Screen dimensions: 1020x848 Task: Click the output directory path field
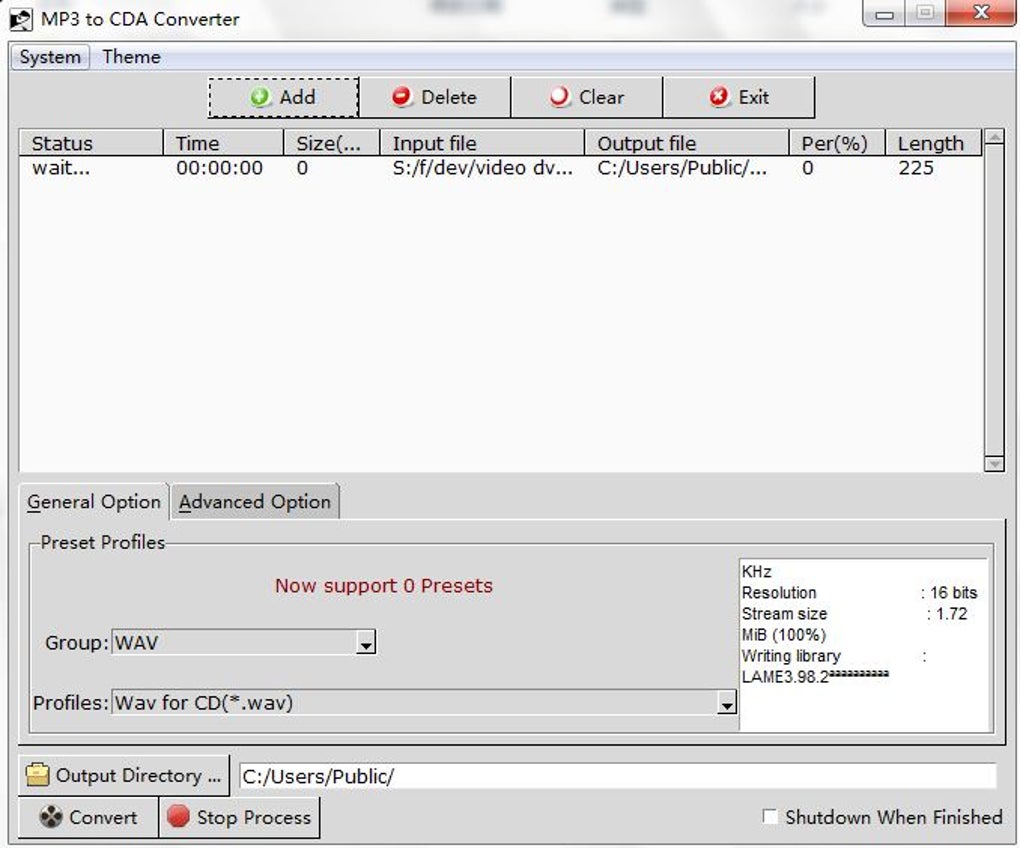[x=617, y=776]
